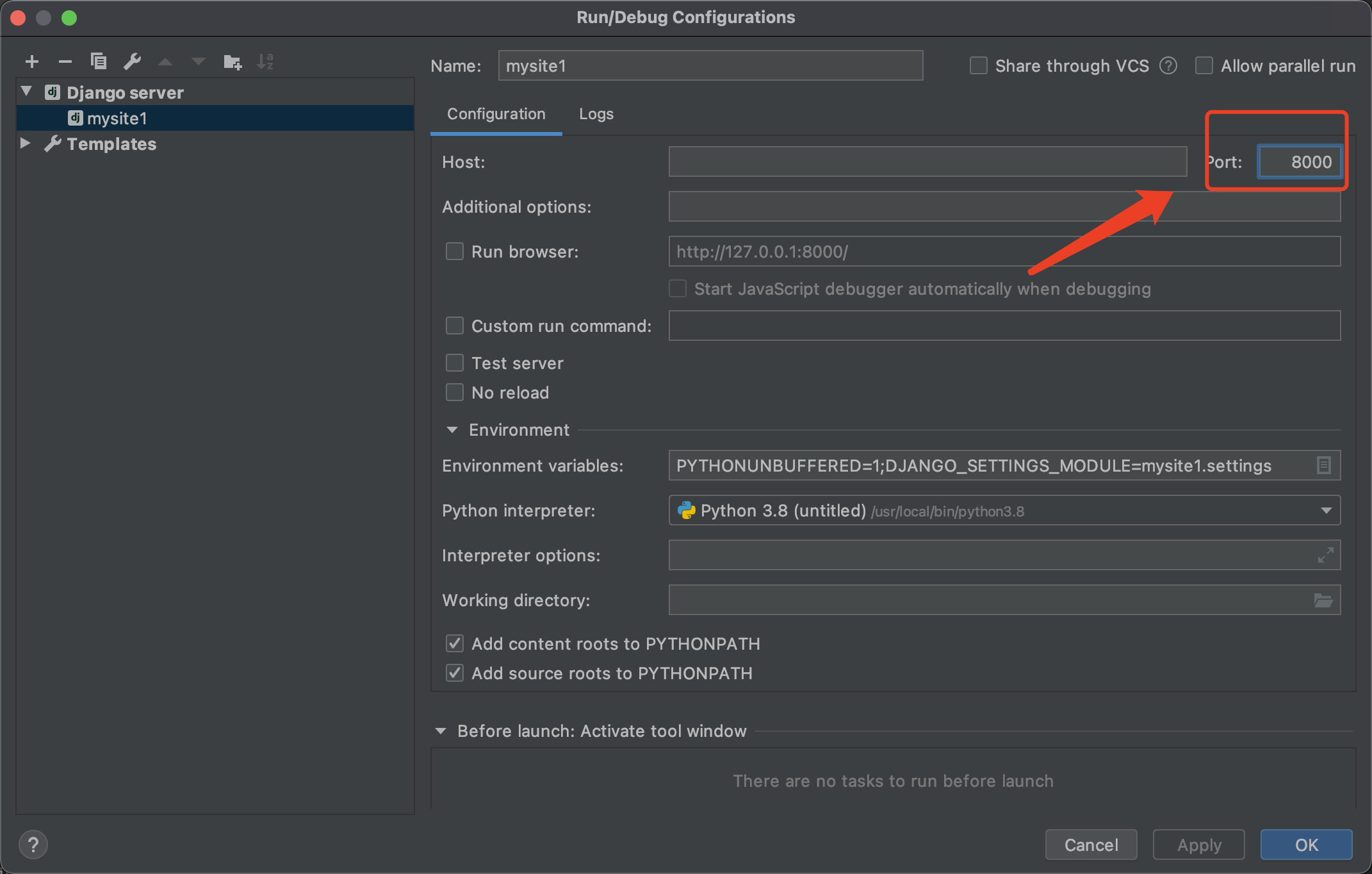Remove the selected configuration with the minus icon
This screenshot has height=874, width=1372.
pos(65,62)
